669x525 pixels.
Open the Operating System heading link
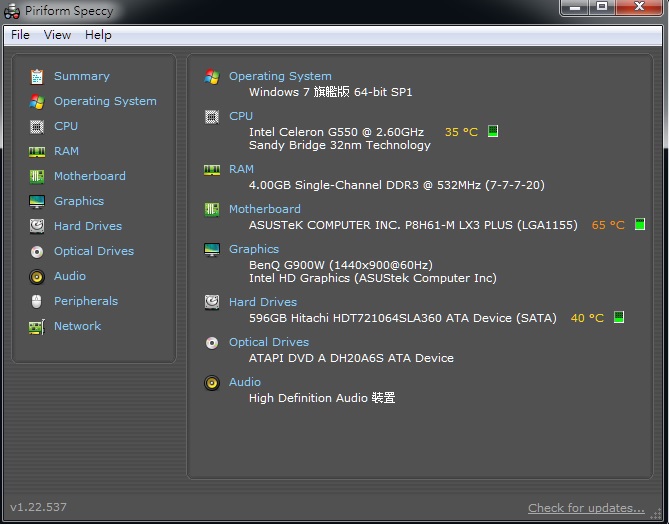click(x=280, y=76)
